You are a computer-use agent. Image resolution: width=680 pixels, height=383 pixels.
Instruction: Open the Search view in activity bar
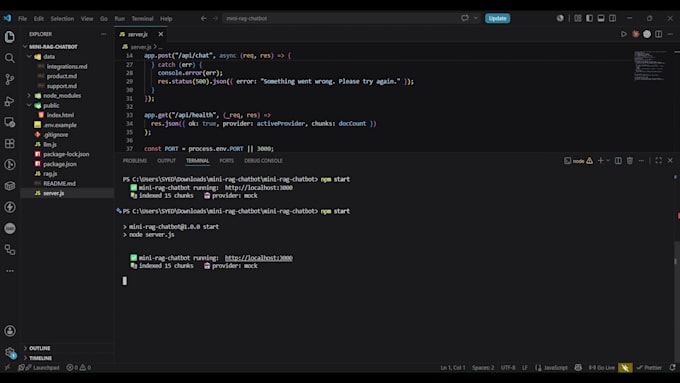pos(10,58)
